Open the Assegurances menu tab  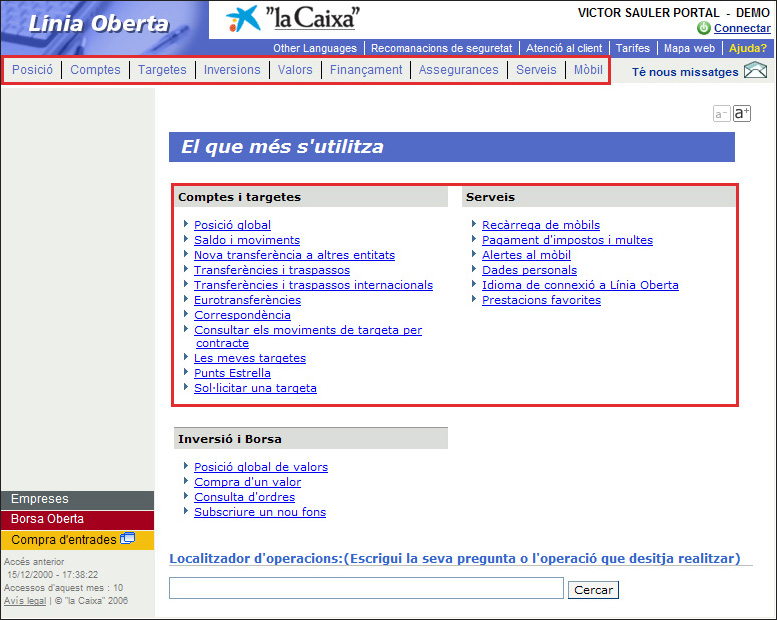tap(458, 70)
